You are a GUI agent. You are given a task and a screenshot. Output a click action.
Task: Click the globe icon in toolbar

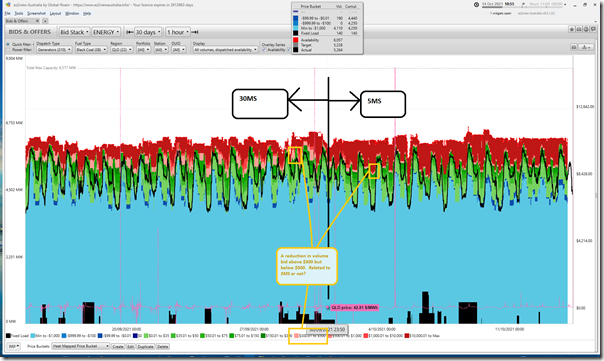[586, 29]
